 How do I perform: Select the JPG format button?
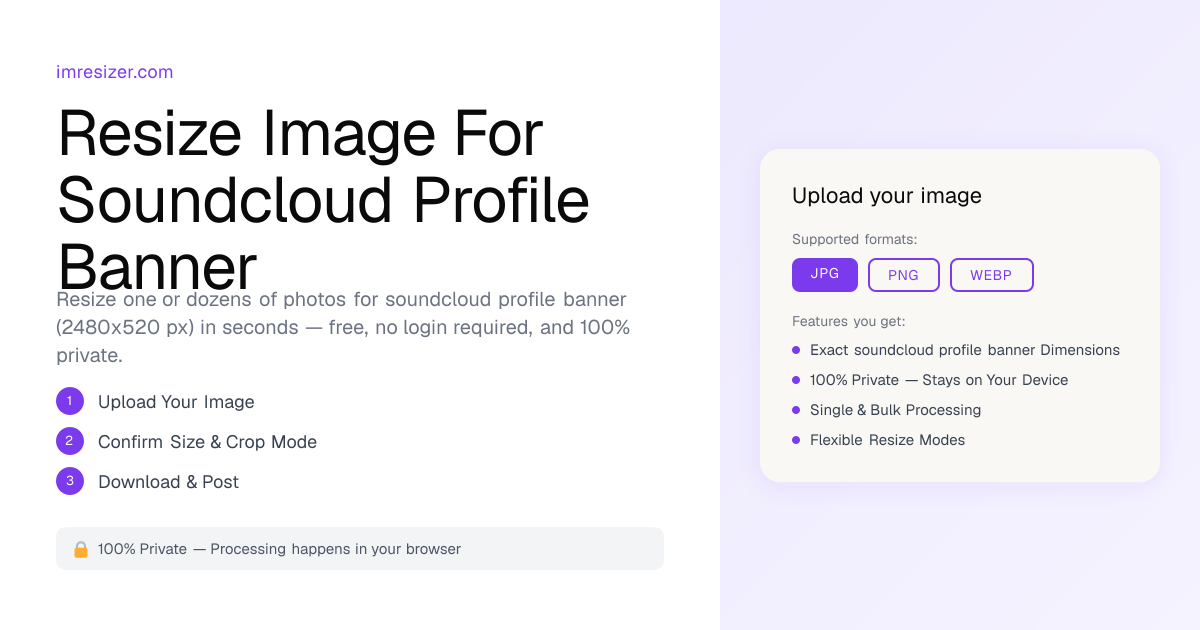(x=825, y=275)
